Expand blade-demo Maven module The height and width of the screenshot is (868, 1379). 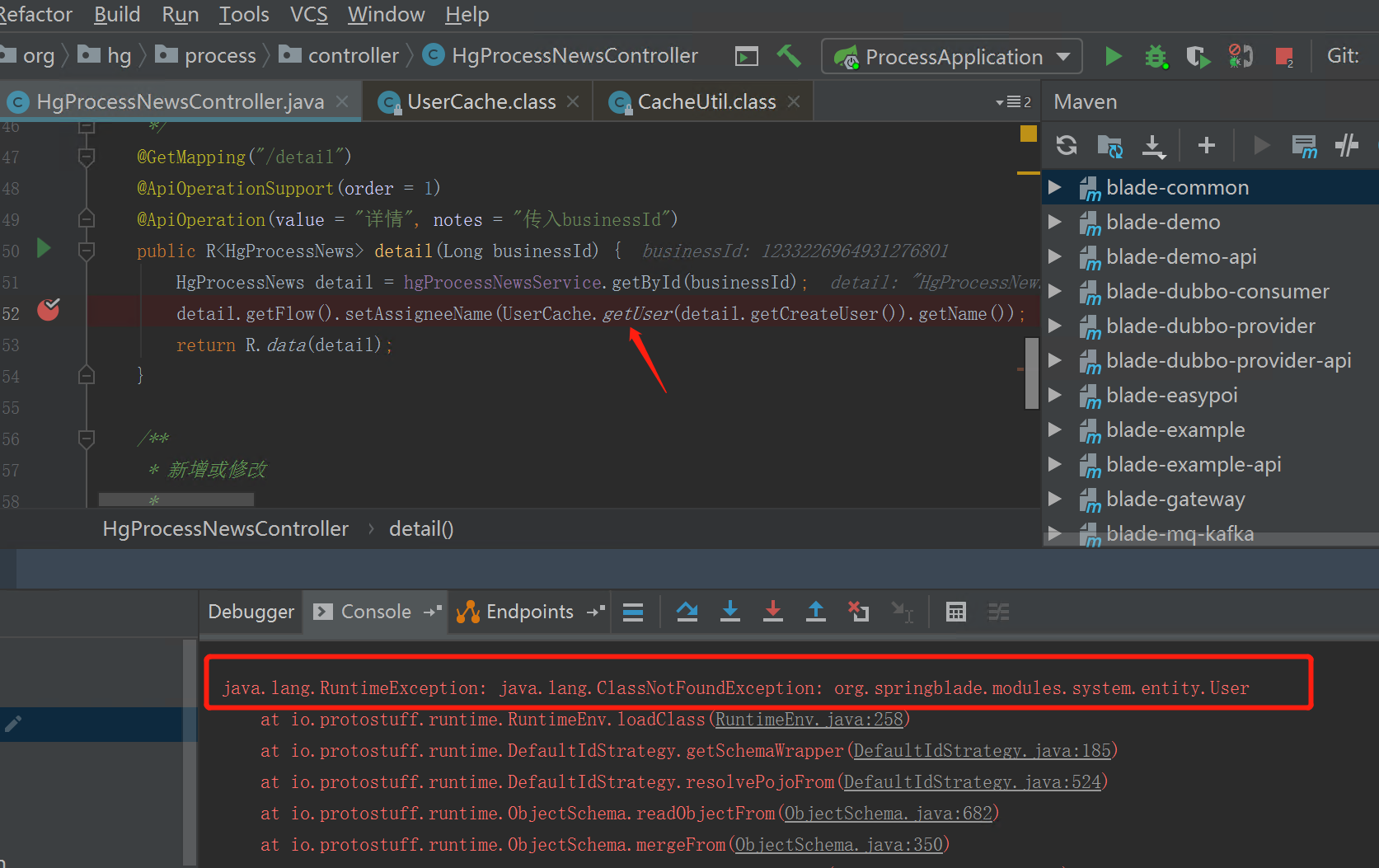click(1054, 222)
